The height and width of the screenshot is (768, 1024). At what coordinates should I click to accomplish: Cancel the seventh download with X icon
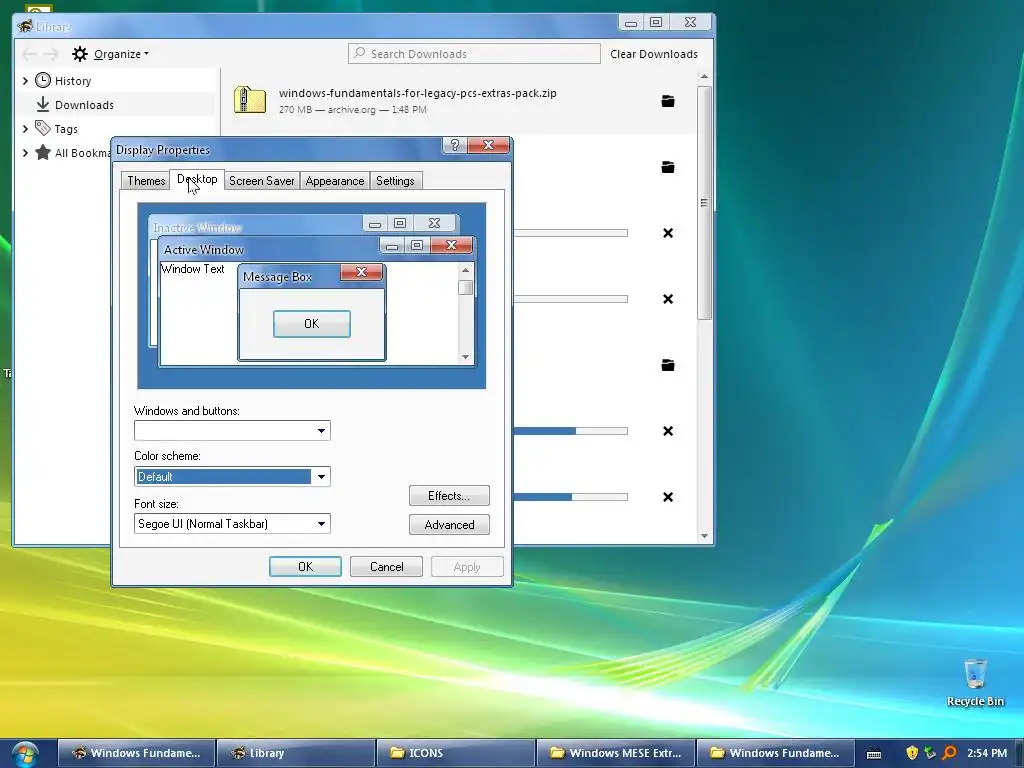click(x=667, y=497)
